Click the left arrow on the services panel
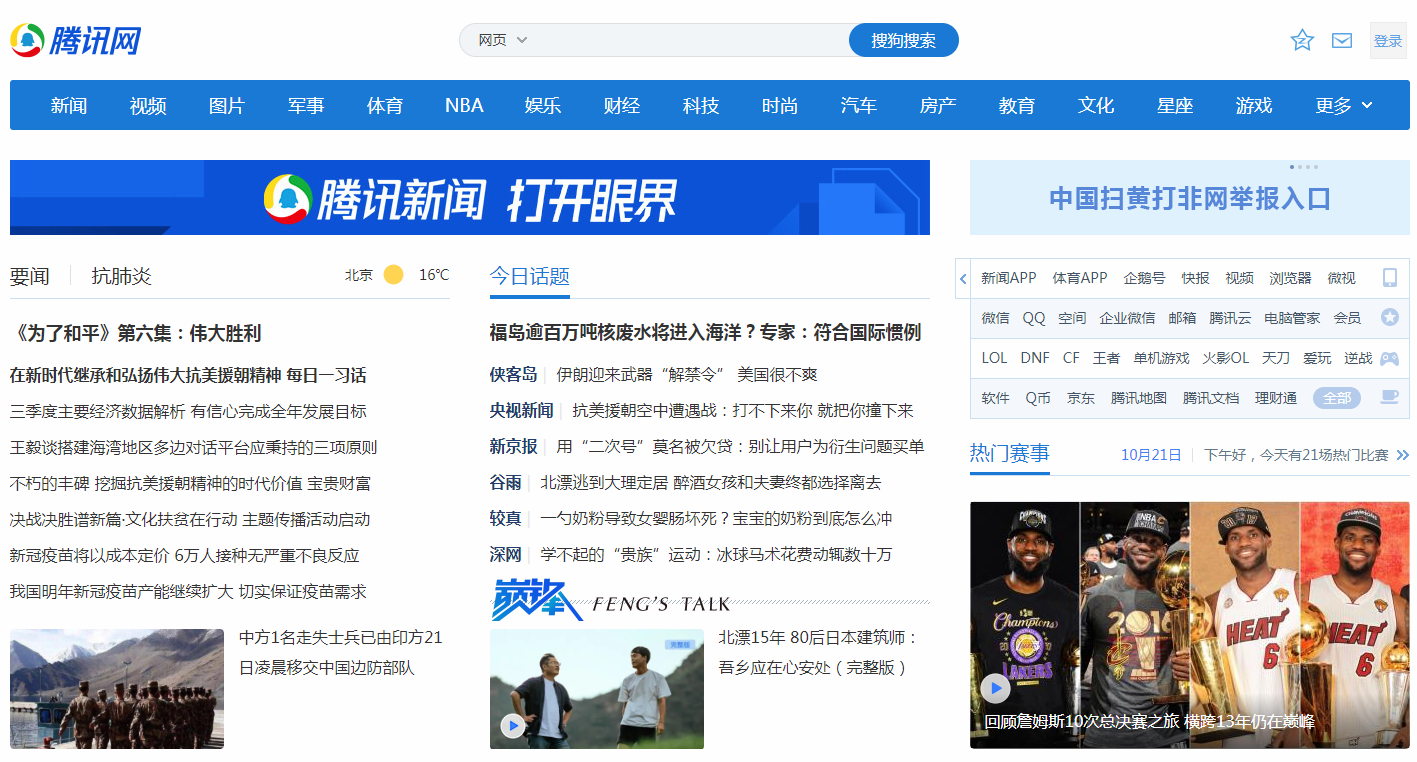Screen dimensions: 1417x762 click(963, 279)
